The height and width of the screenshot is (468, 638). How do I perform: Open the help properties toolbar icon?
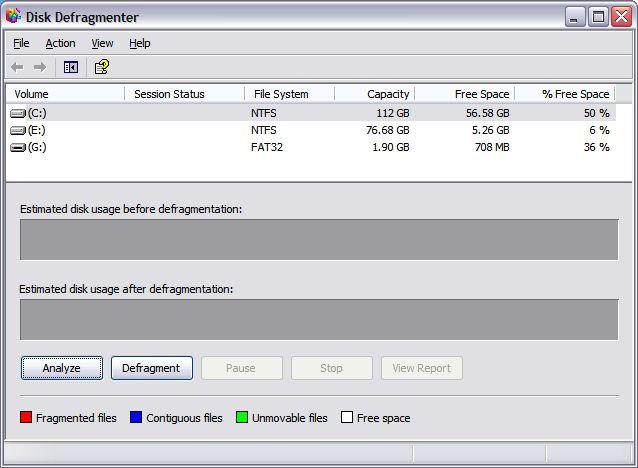tap(101, 67)
